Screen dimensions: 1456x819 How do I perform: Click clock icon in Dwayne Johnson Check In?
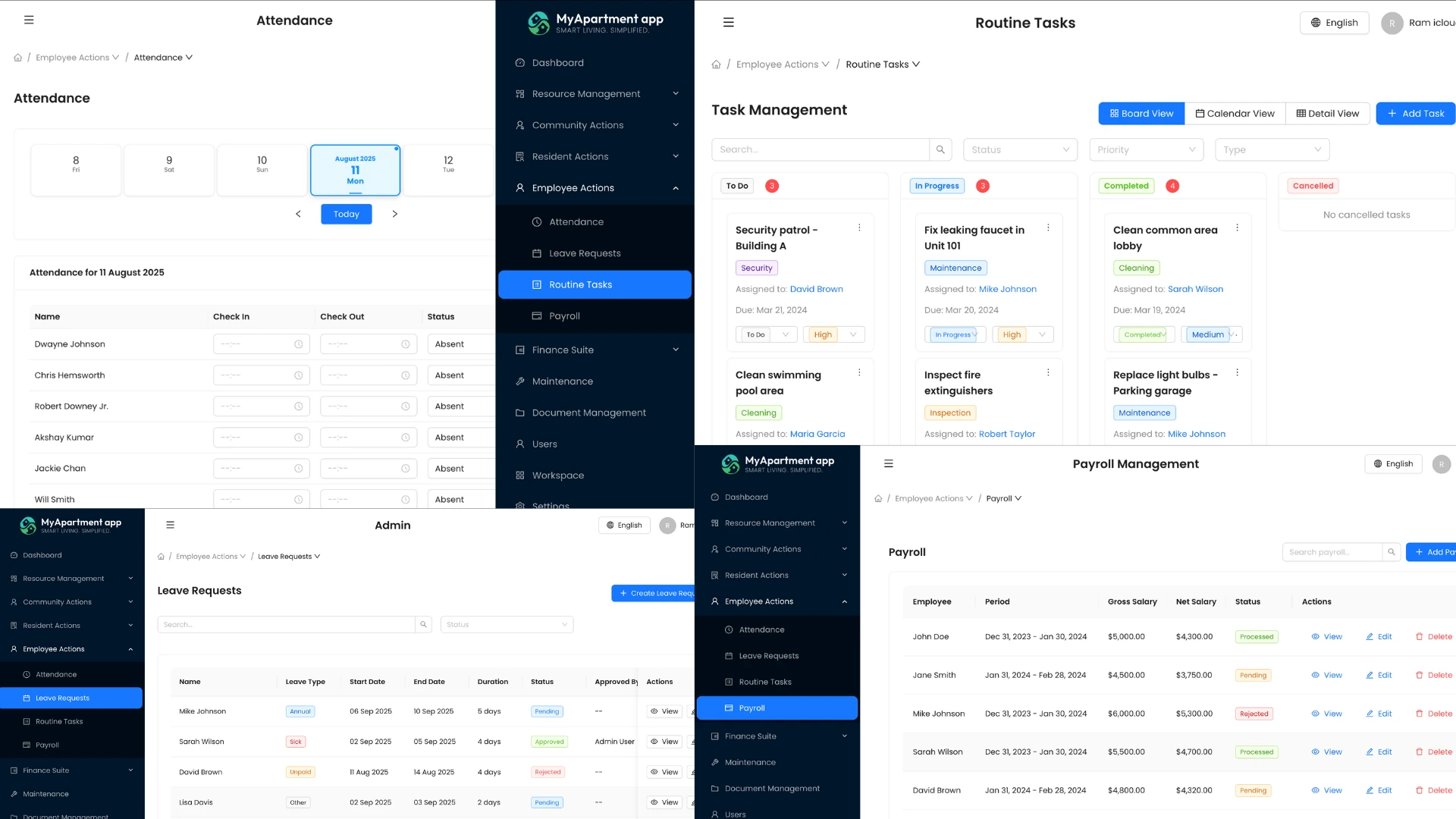click(298, 344)
